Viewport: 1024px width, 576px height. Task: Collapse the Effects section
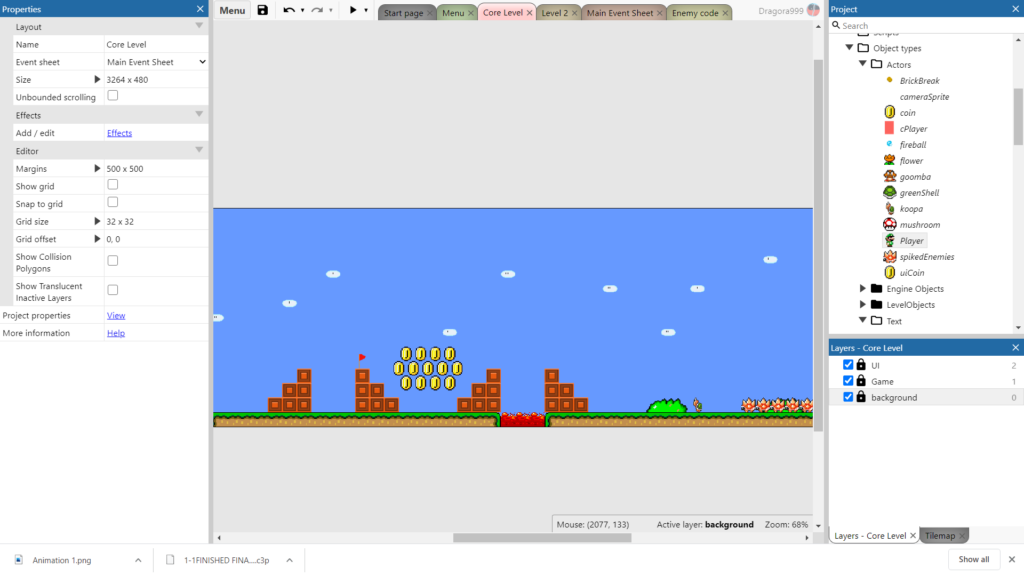[x=199, y=114]
